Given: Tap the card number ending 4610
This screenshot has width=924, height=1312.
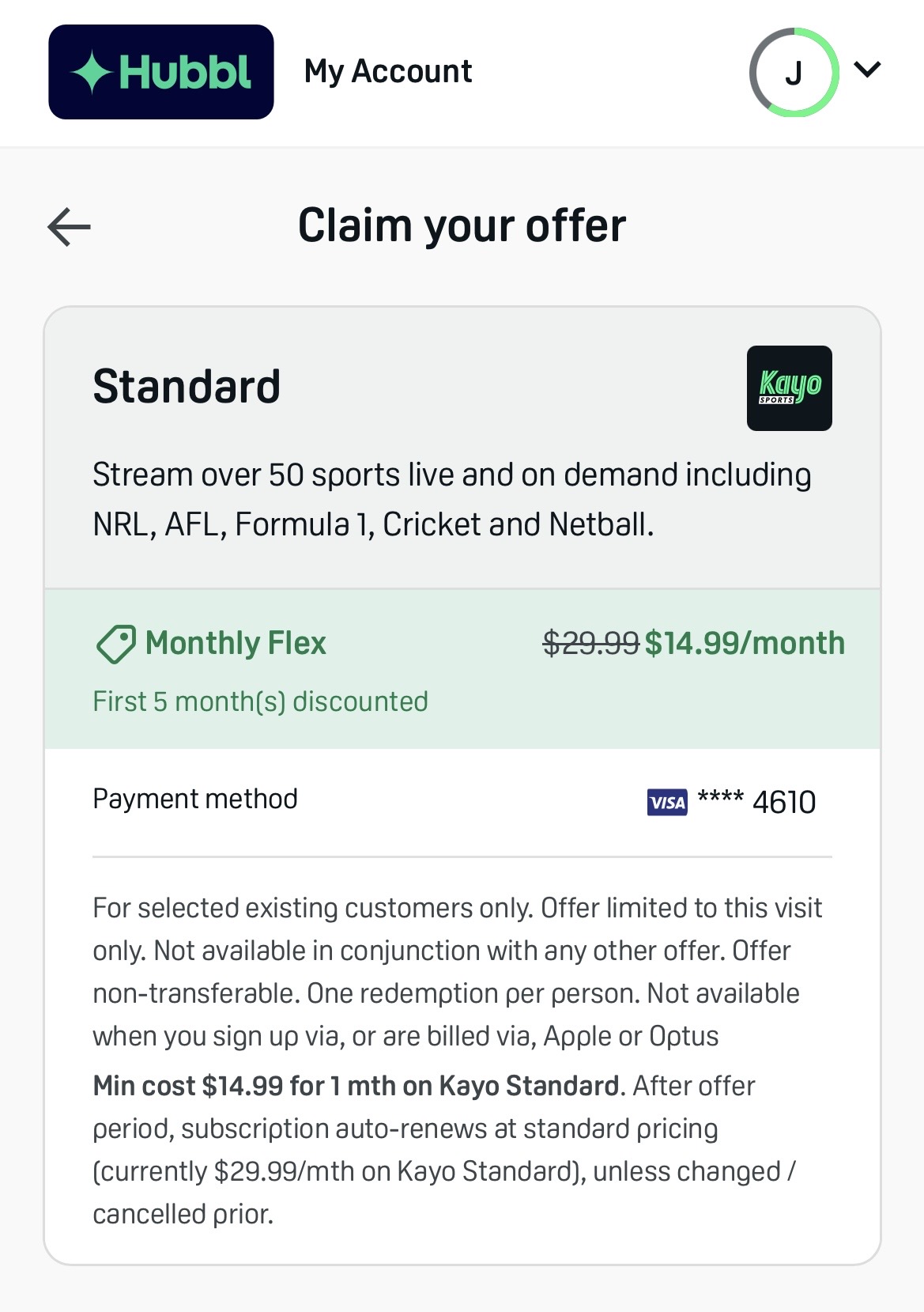Looking at the screenshot, I should [756, 802].
